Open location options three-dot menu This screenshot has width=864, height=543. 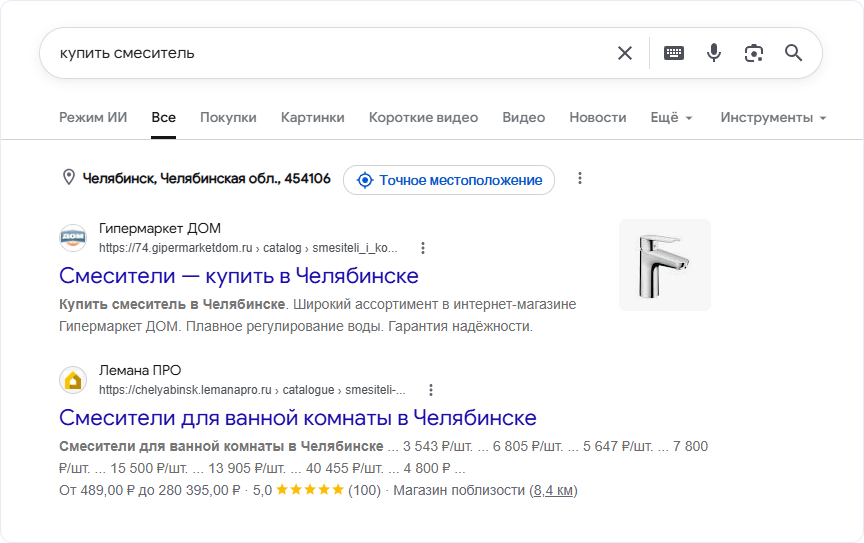[x=580, y=178]
